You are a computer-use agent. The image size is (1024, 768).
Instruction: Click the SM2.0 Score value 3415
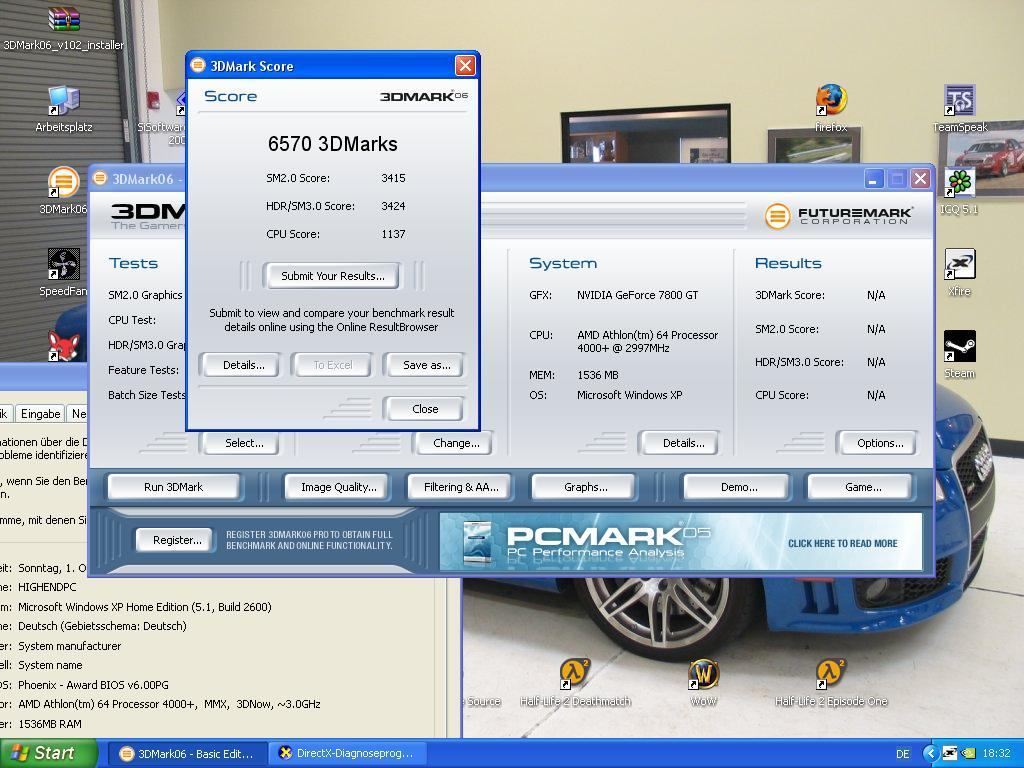pos(393,178)
